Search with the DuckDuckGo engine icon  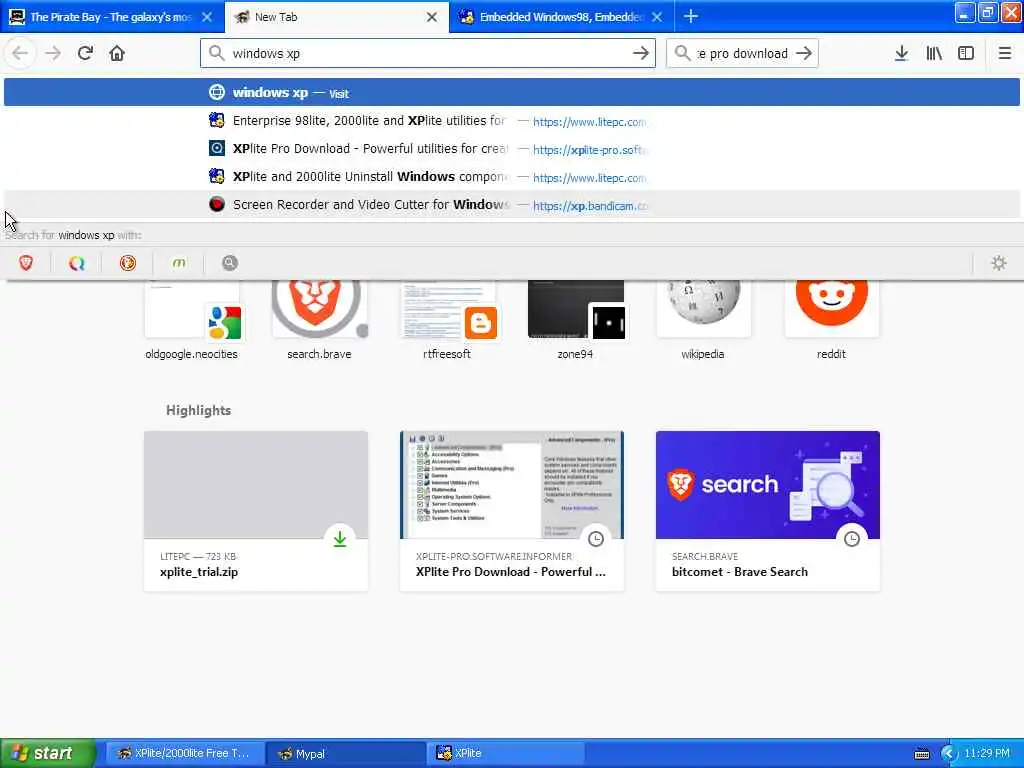(x=128, y=263)
